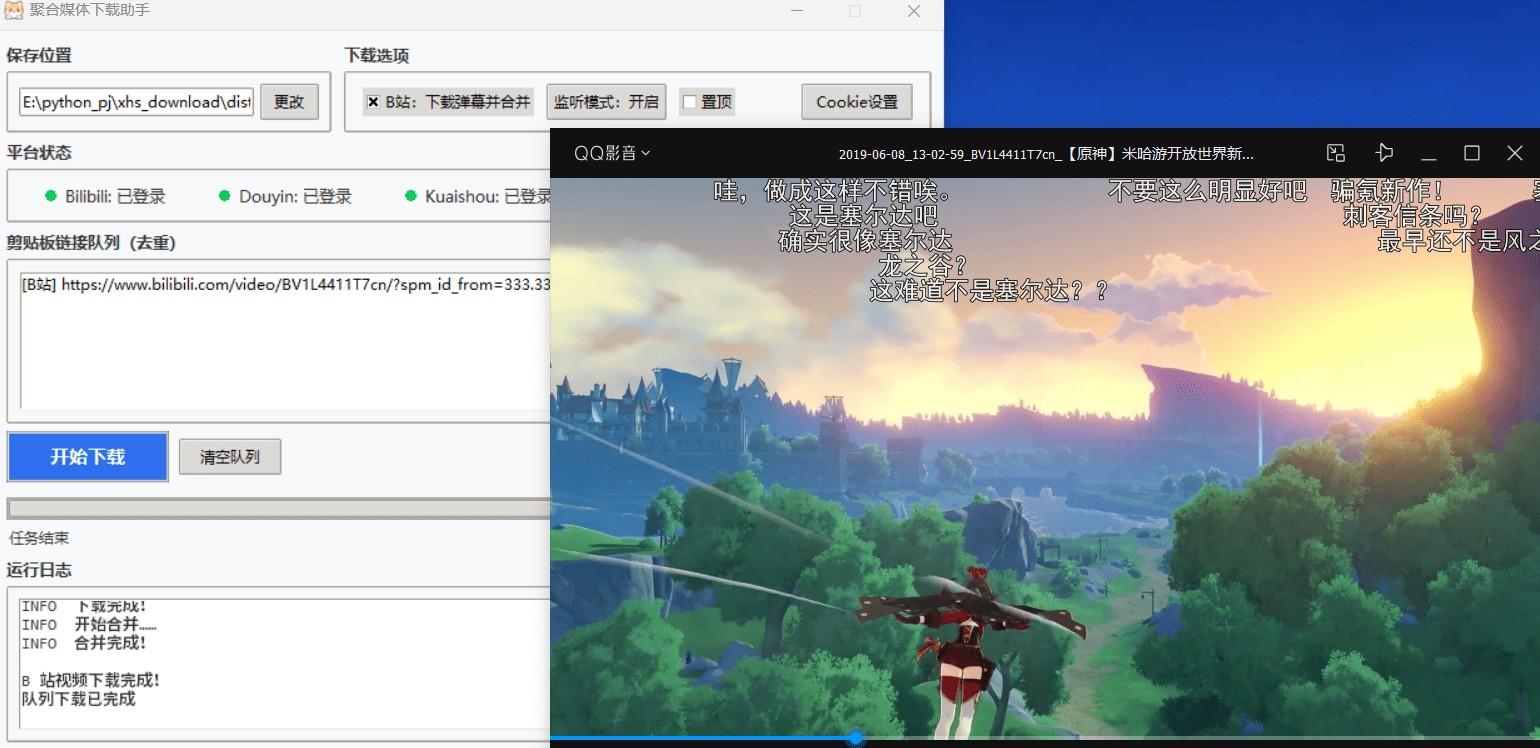The height and width of the screenshot is (748, 1540).
Task: Pin QQ影音 player on top
Action: coord(1384,153)
